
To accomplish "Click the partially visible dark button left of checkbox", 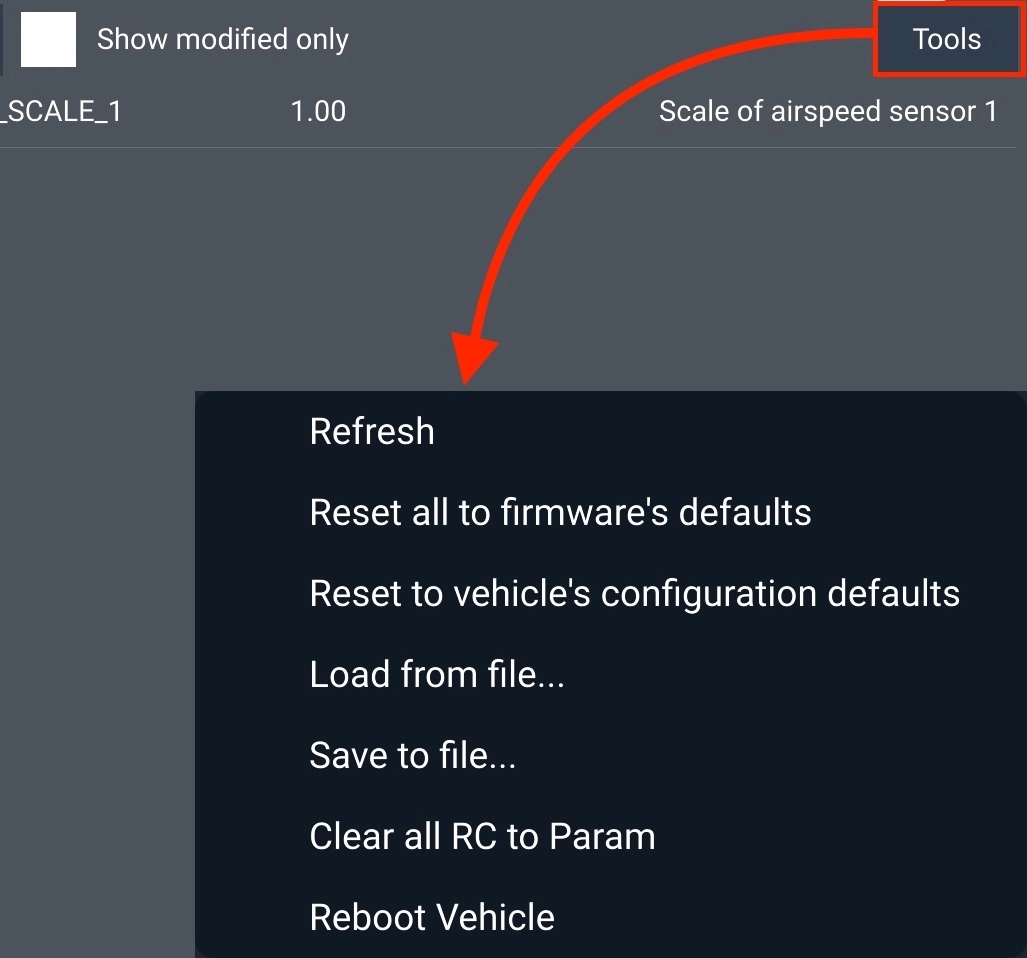I will pos(1,41).
